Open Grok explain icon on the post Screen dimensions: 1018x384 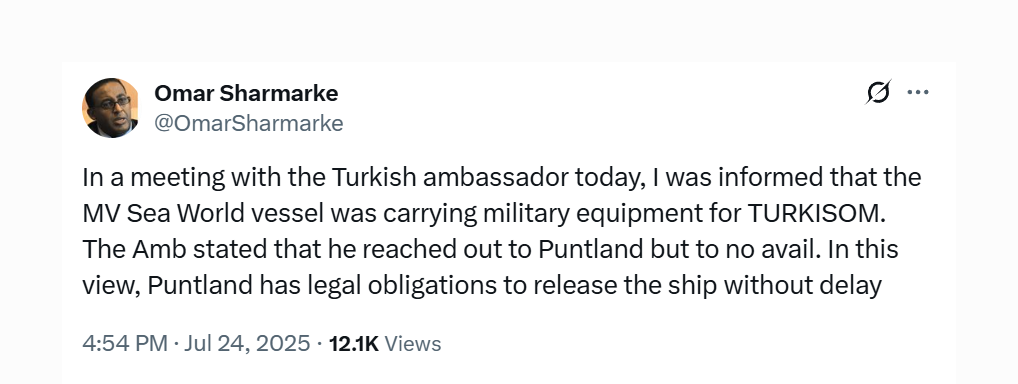pyautogui.click(x=878, y=92)
